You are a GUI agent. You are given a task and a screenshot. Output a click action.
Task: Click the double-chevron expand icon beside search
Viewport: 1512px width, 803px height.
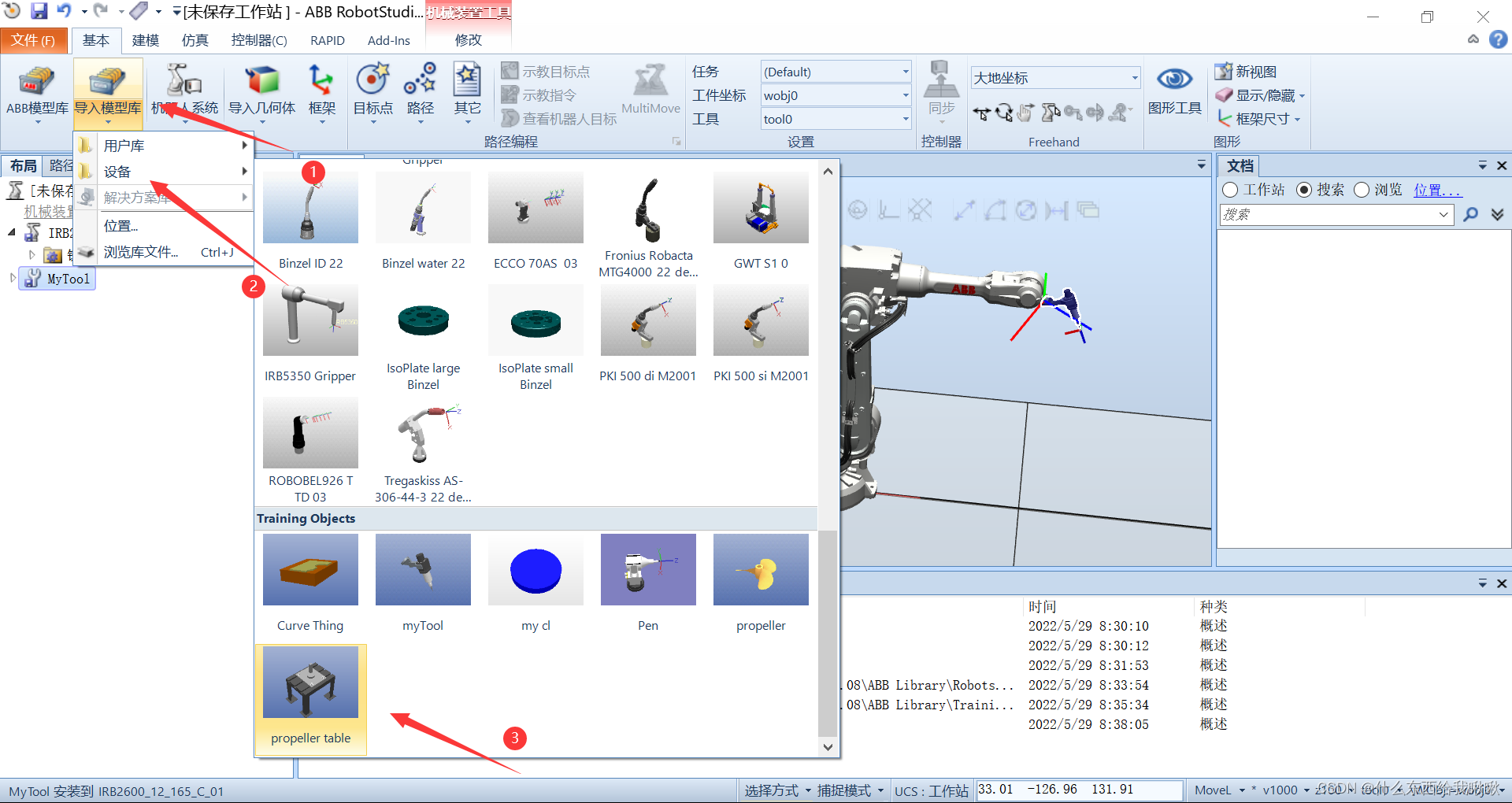tap(1497, 214)
